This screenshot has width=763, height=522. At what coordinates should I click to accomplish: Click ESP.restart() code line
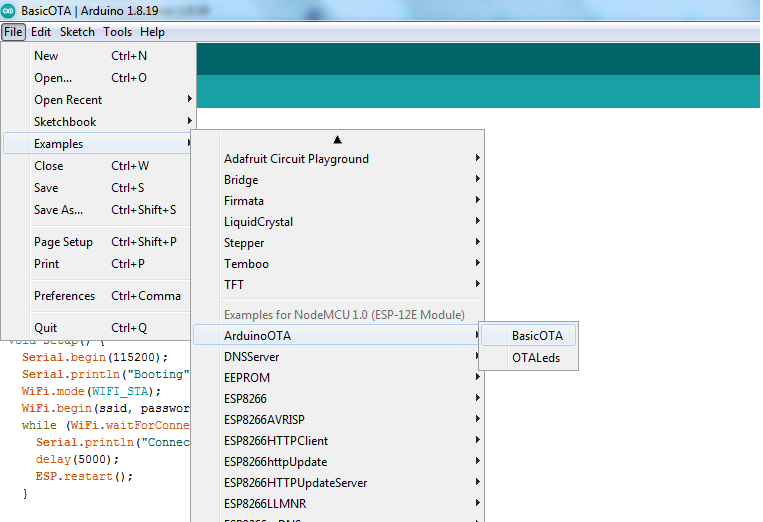click(84, 477)
